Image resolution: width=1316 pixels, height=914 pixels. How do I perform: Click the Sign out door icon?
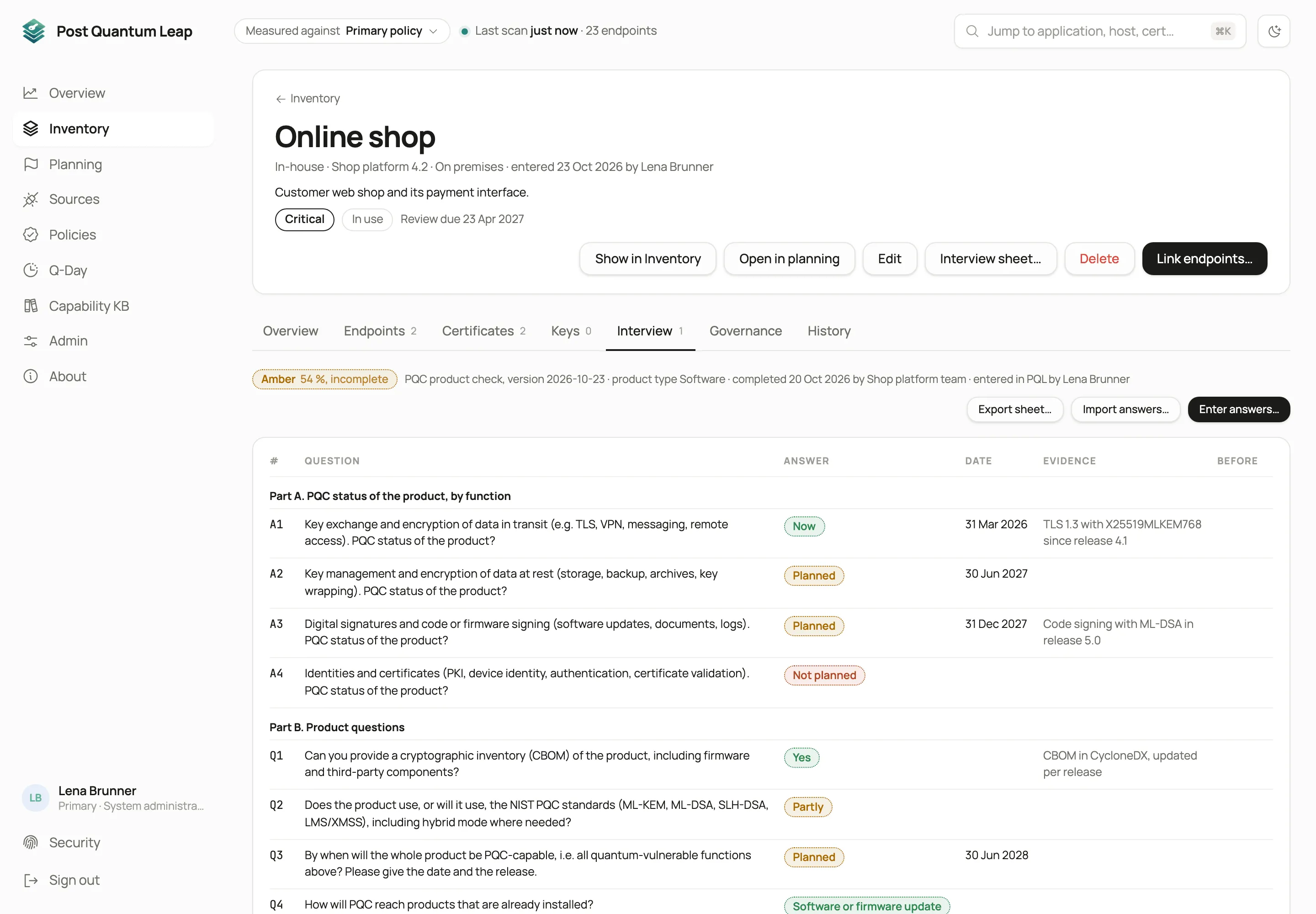pyautogui.click(x=30, y=880)
